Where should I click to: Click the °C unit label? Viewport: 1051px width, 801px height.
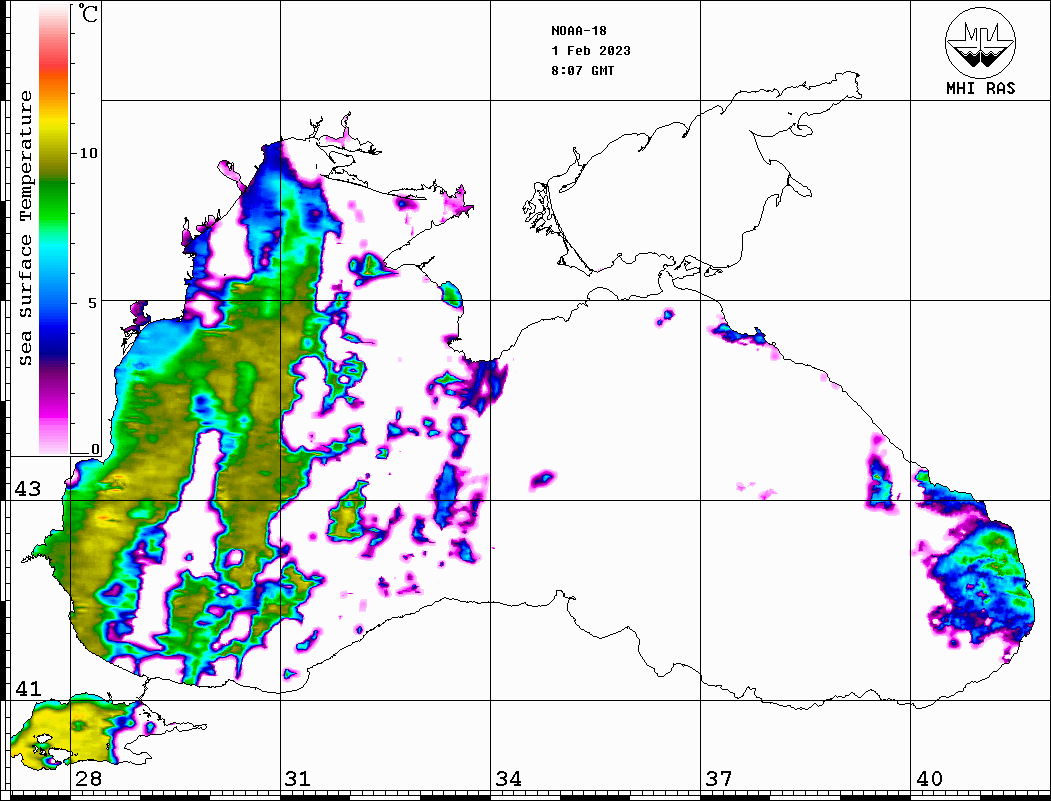coord(88,13)
